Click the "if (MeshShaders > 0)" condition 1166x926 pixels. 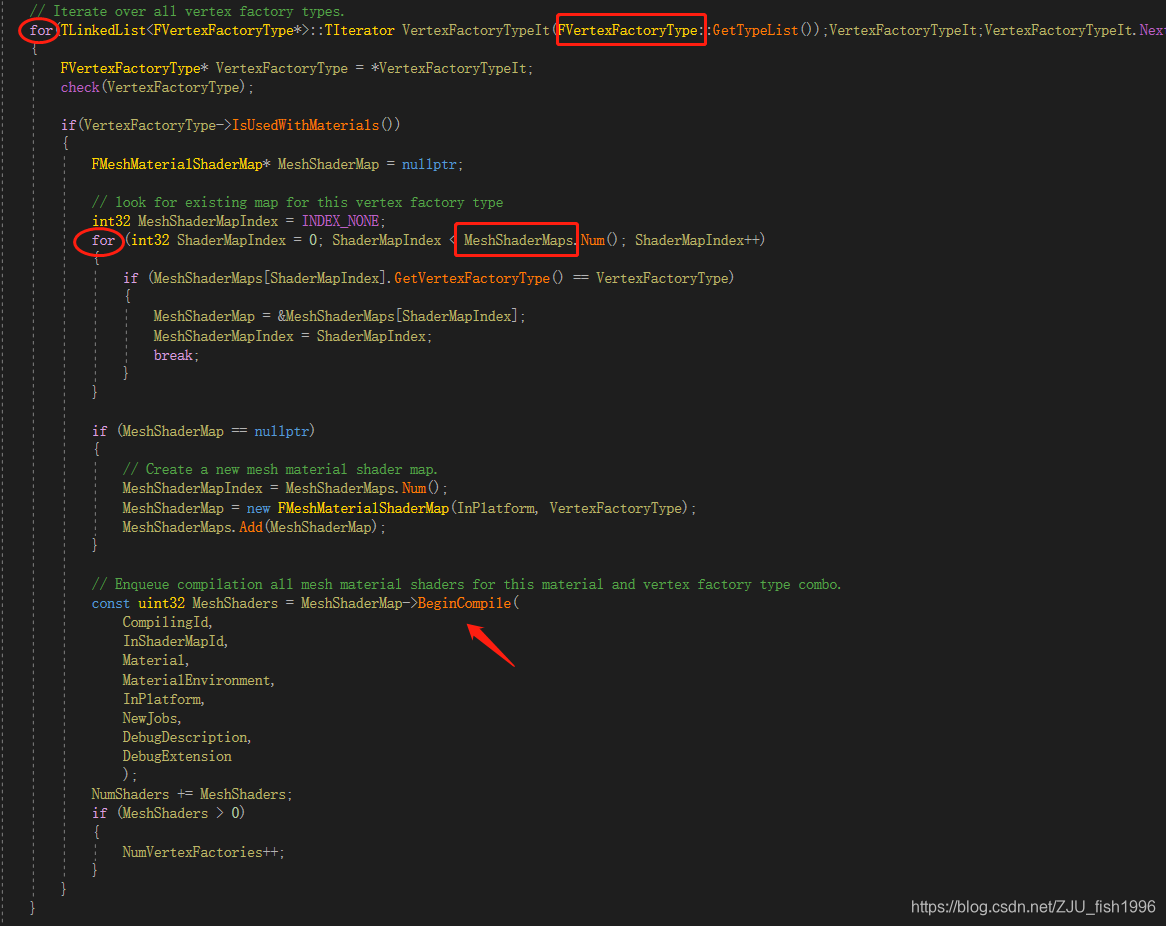point(168,814)
